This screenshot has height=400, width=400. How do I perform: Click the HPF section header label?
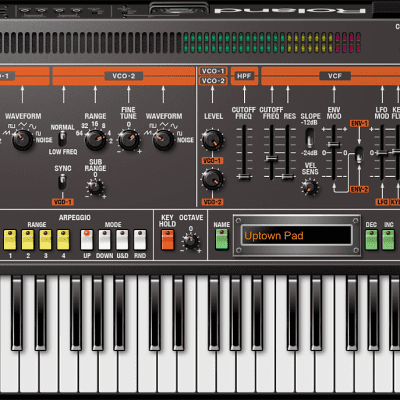(x=244, y=76)
